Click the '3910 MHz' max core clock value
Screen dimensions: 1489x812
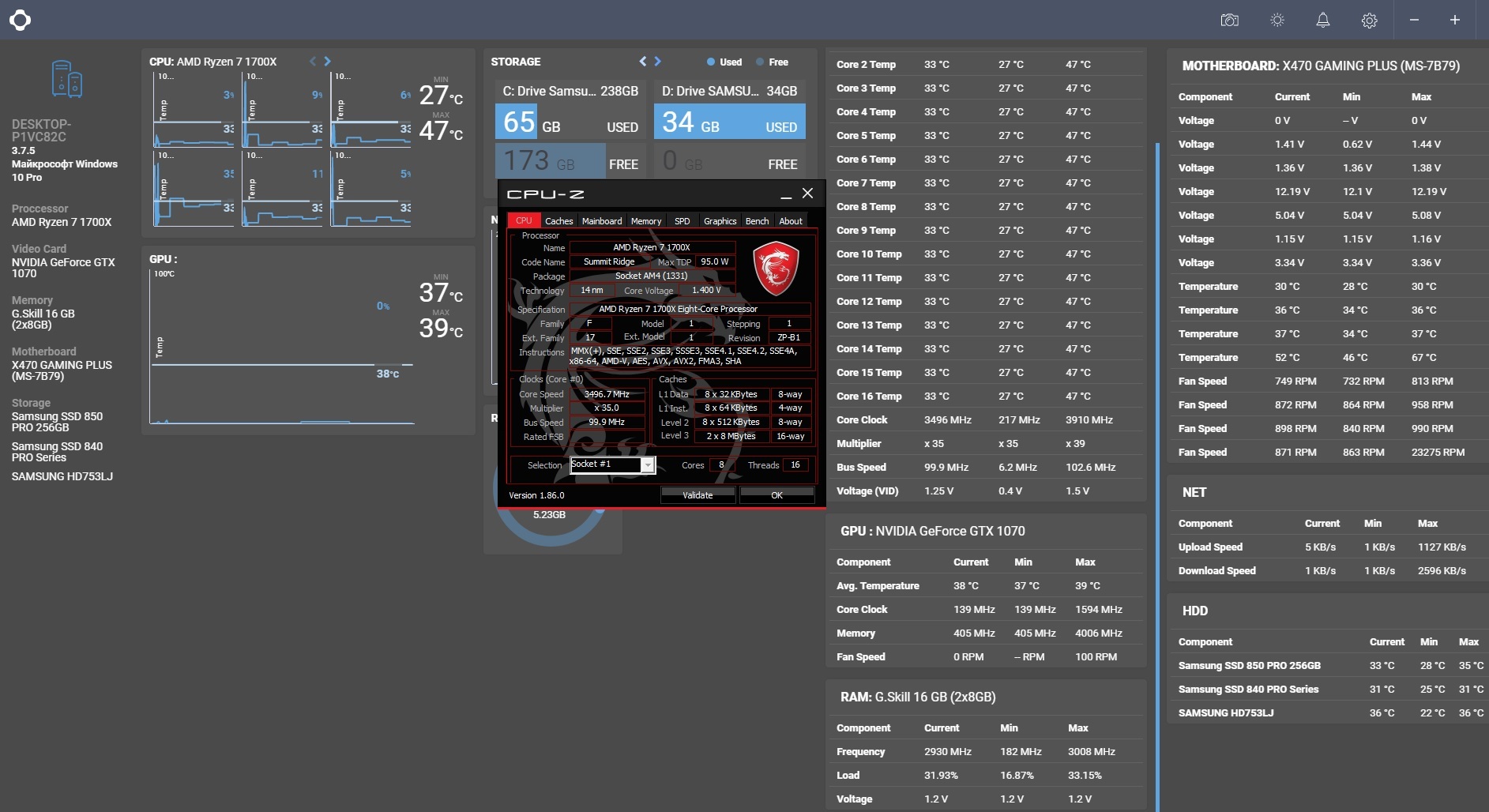coord(1089,420)
